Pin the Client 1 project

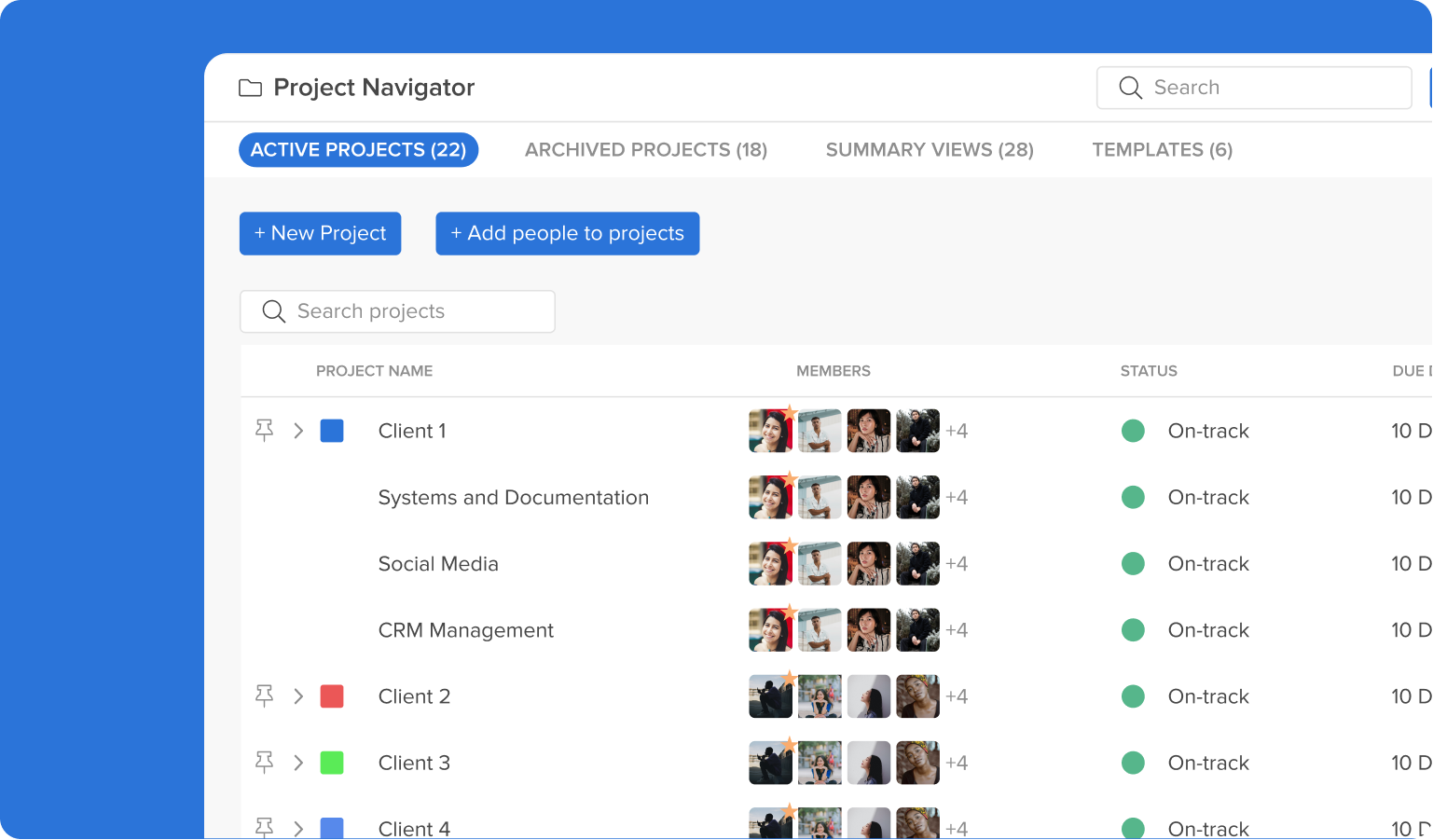pyautogui.click(x=265, y=431)
